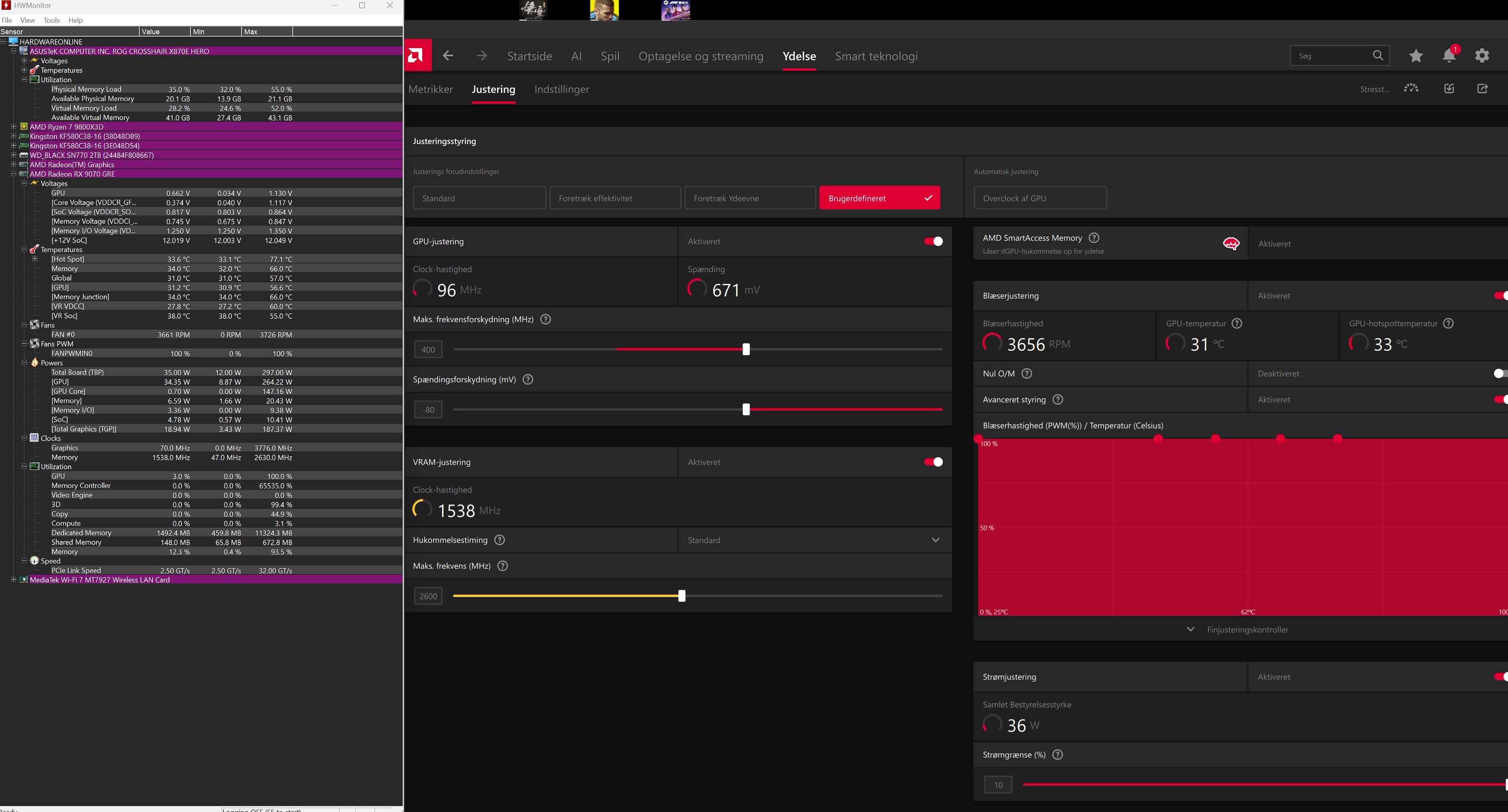Toggle VRAM-justering switch
This screenshot has width=1508, height=812.
pos(933,462)
